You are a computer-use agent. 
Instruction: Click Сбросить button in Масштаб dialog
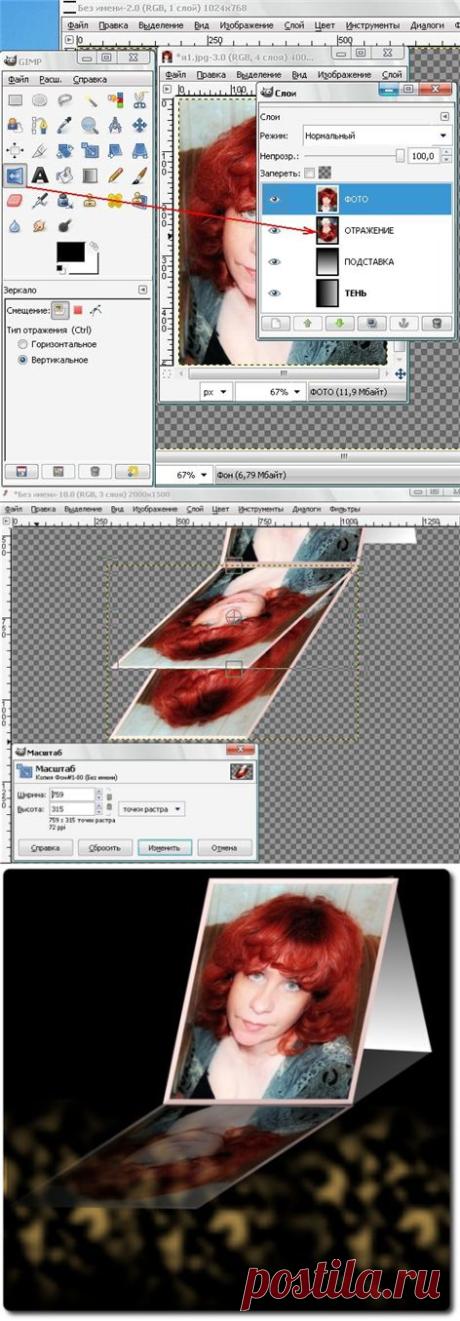click(x=106, y=847)
